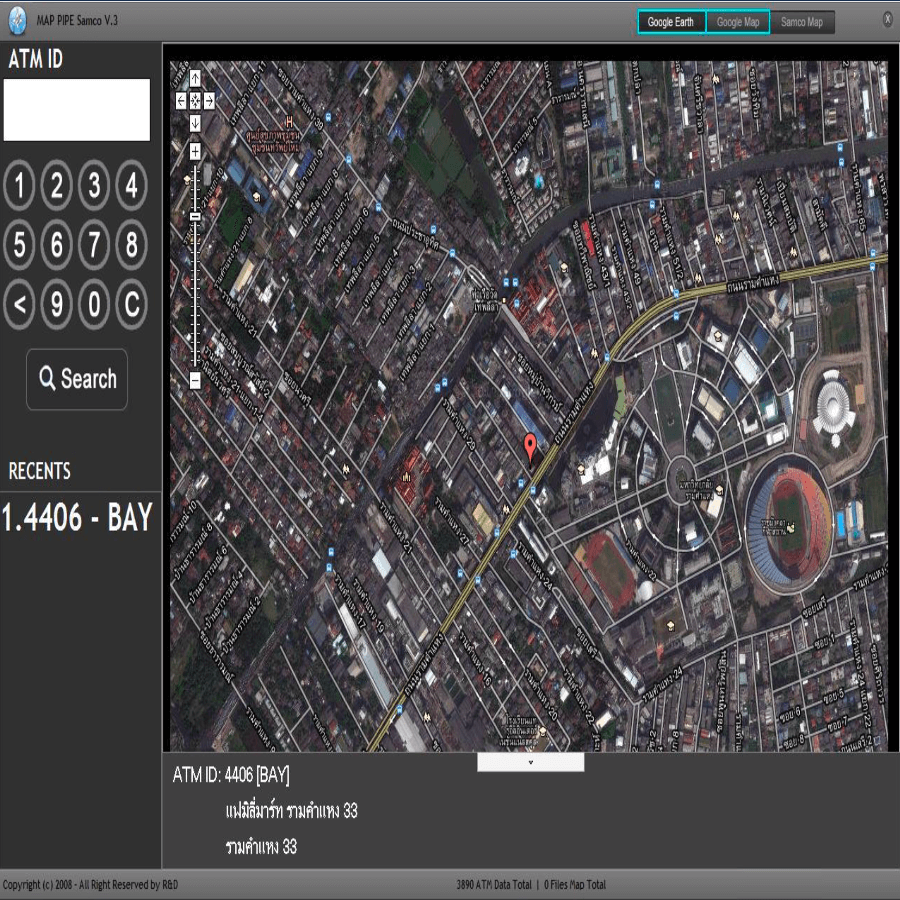Click the copyright notice in status bar
Viewport: 900px width, 900px height.
point(90,885)
